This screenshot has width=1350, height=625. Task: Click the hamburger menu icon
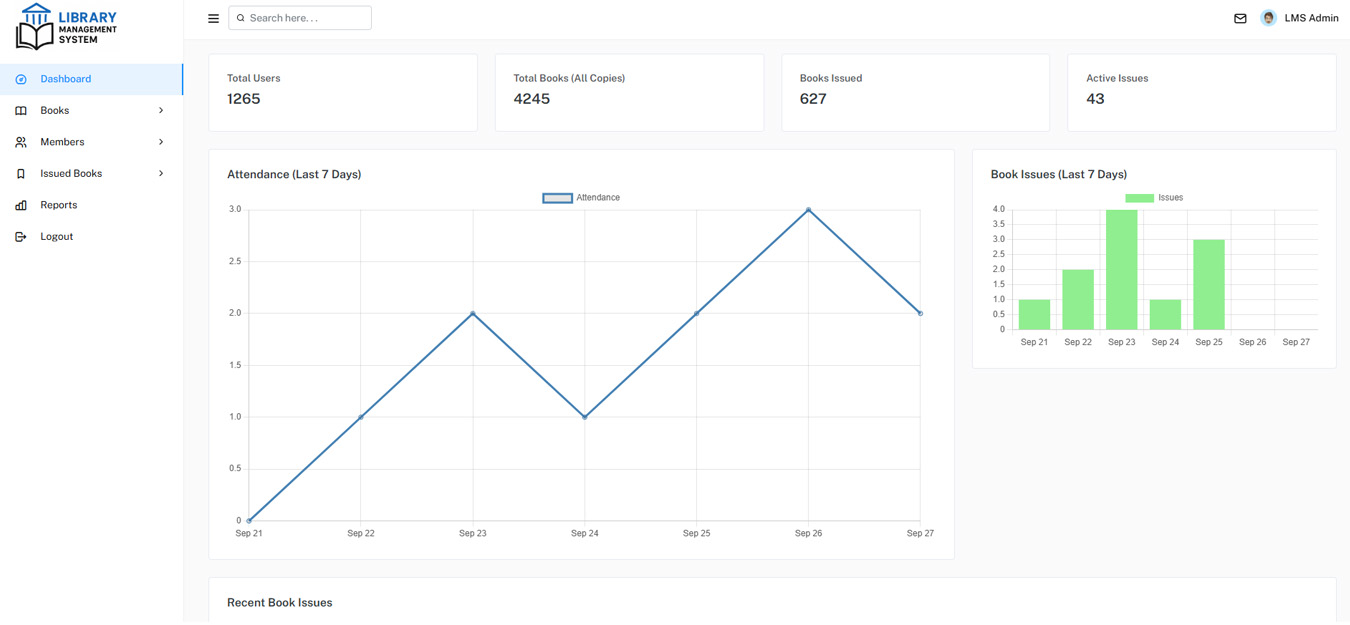click(x=213, y=18)
